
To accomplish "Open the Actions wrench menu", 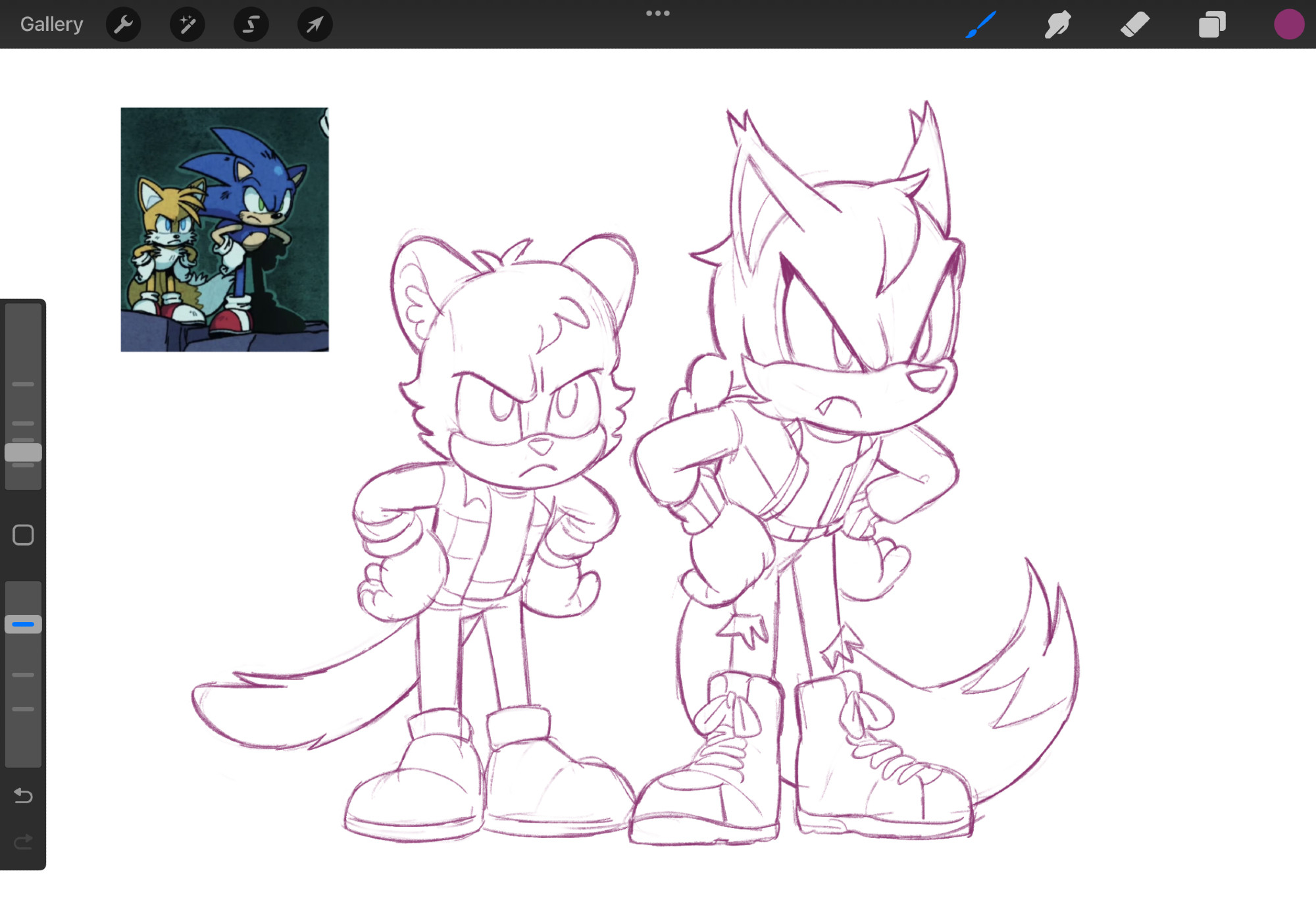I will (x=123, y=25).
